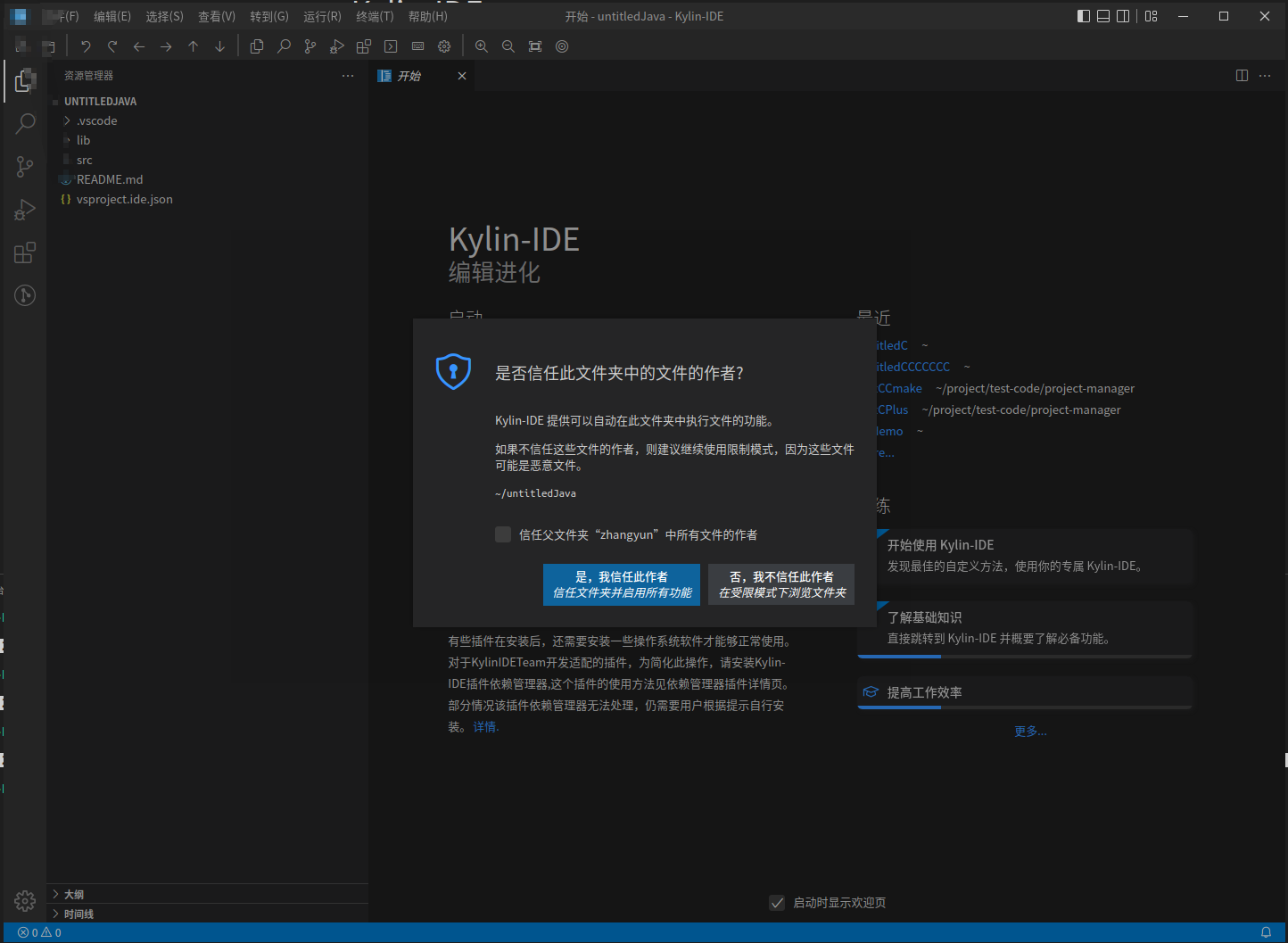Screen dimensions: 1288x943
Task: Open the explorer via the toolbar files icon
Action: coord(257,46)
